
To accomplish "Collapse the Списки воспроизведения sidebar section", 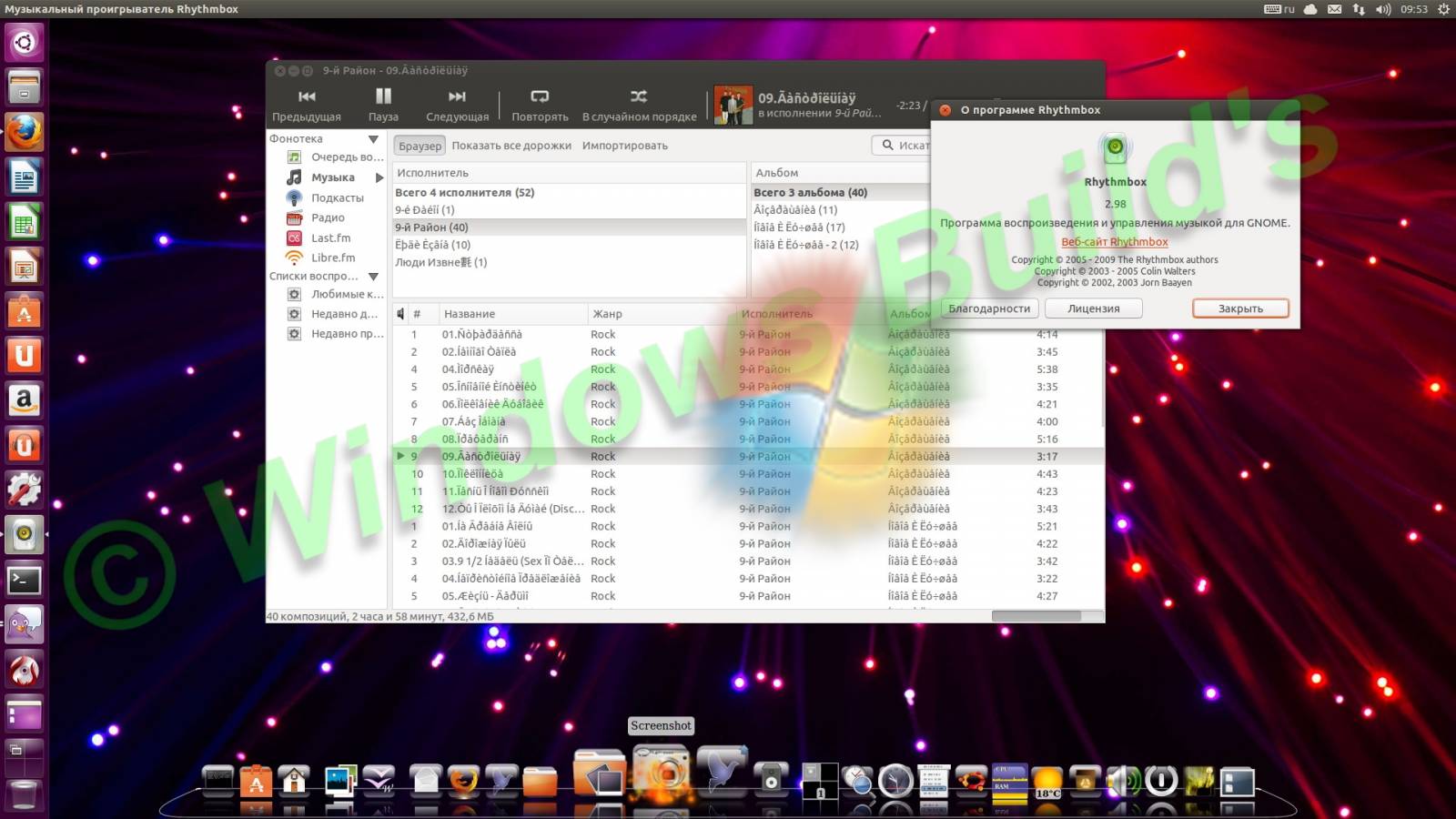I will pyautogui.click(x=373, y=276).
